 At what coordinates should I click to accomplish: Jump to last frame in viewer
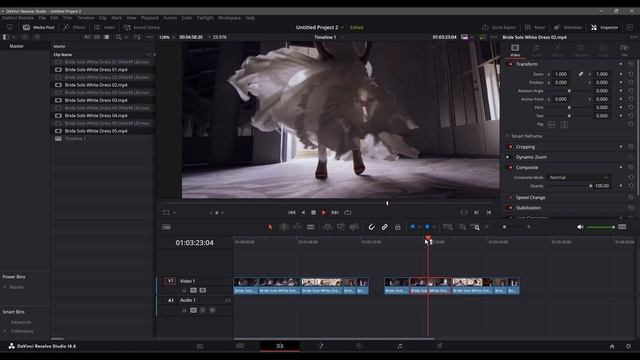pos(335,212)
